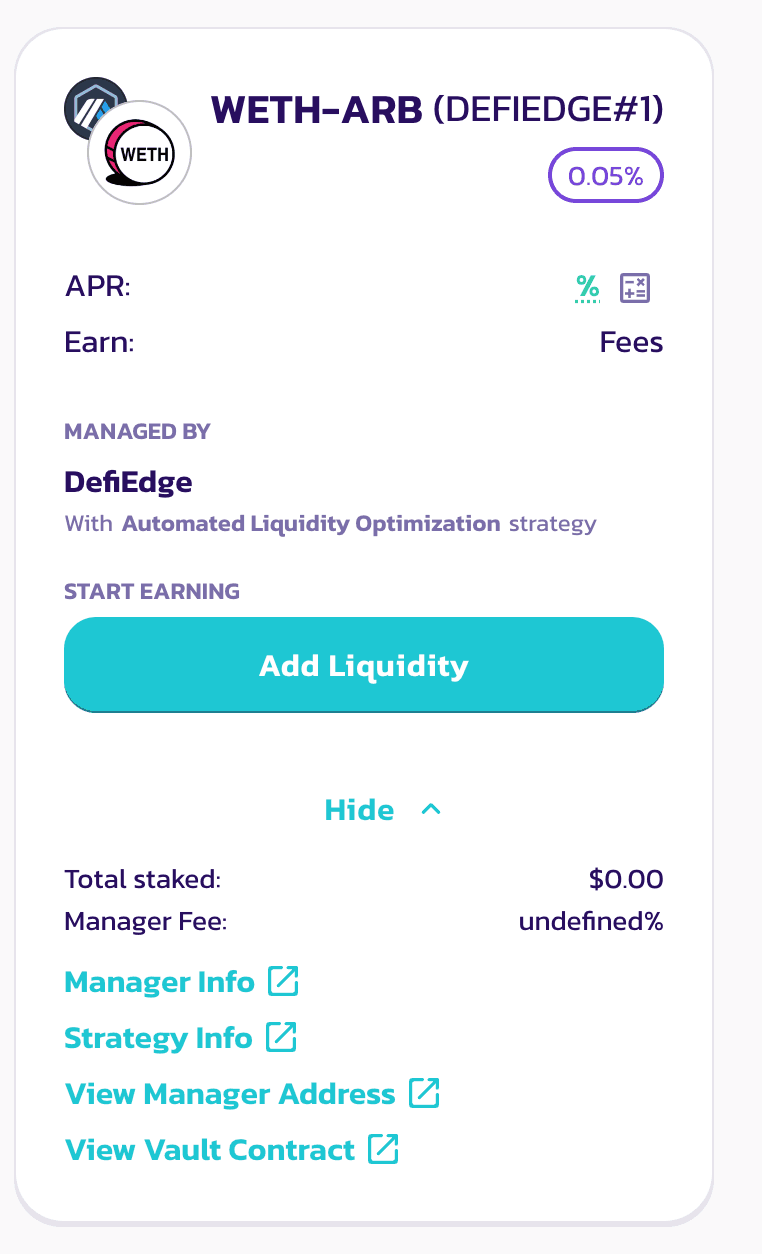Click the DefiEdge manager name
This screenshot has width=762, height=1254.
[x=128, y=483]
